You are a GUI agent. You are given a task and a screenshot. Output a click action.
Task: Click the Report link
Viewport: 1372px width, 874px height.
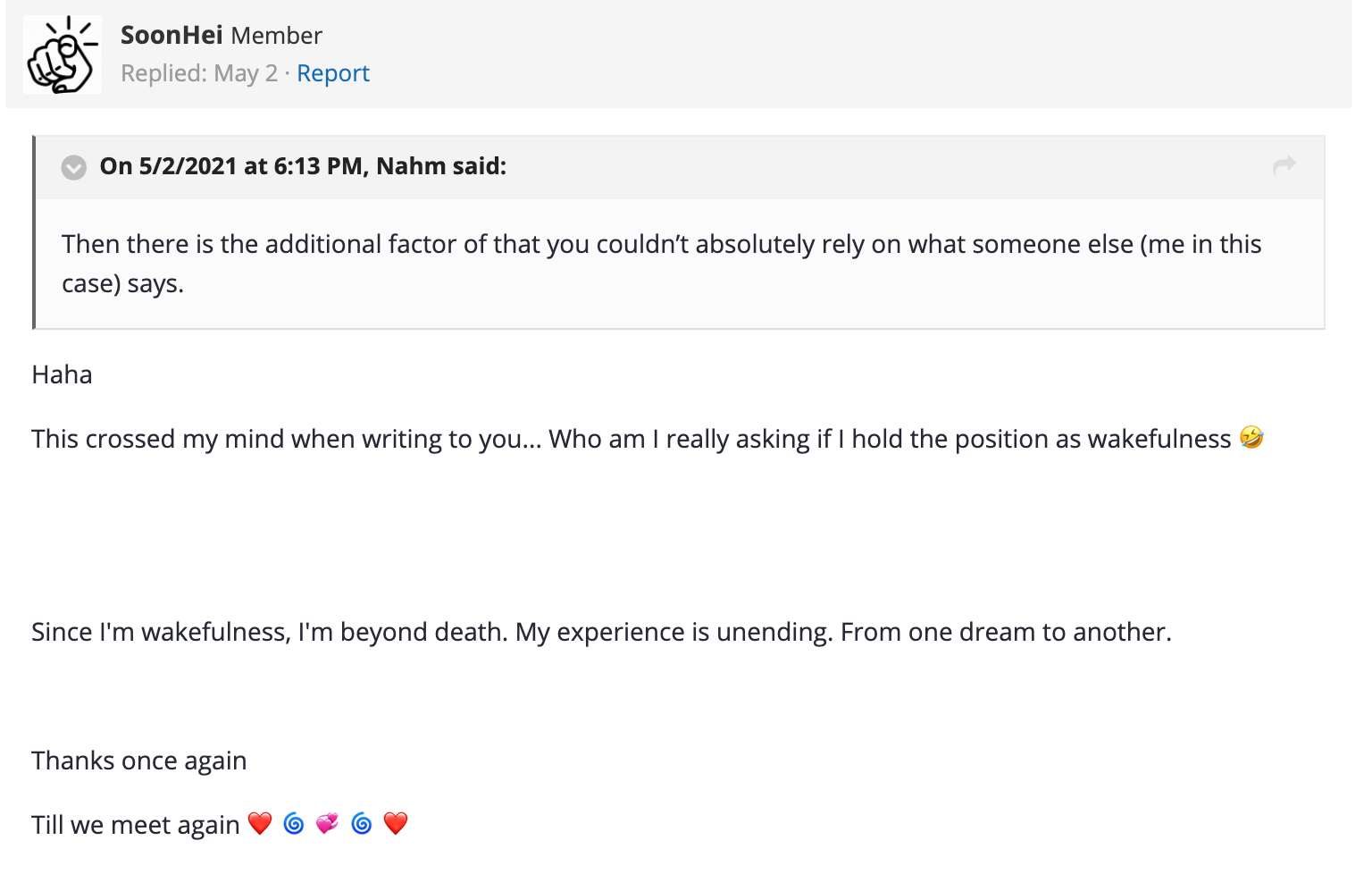332,73
